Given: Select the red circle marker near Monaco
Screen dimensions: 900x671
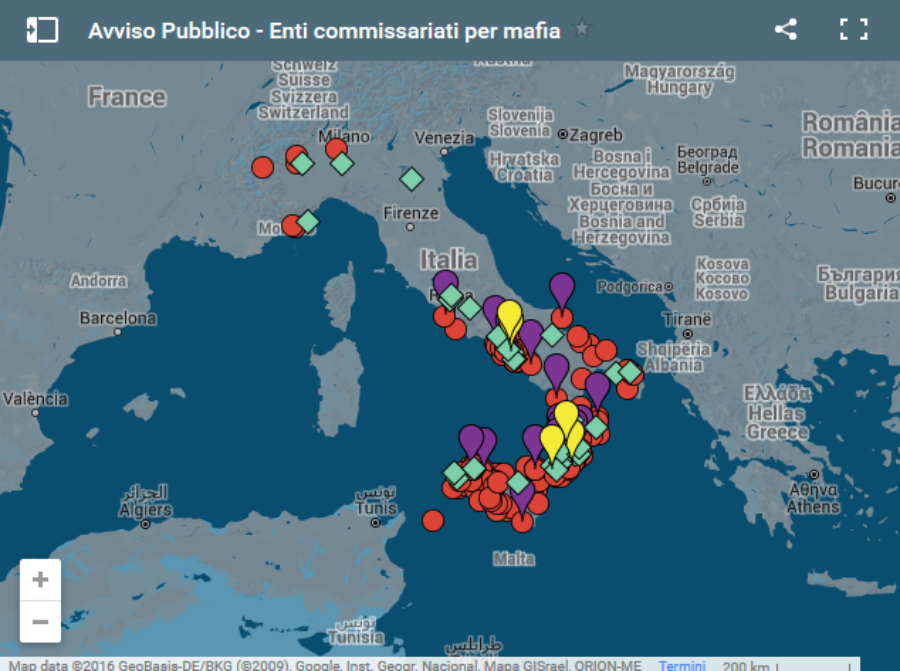Looking at the screenshot, I should point(292,226).
